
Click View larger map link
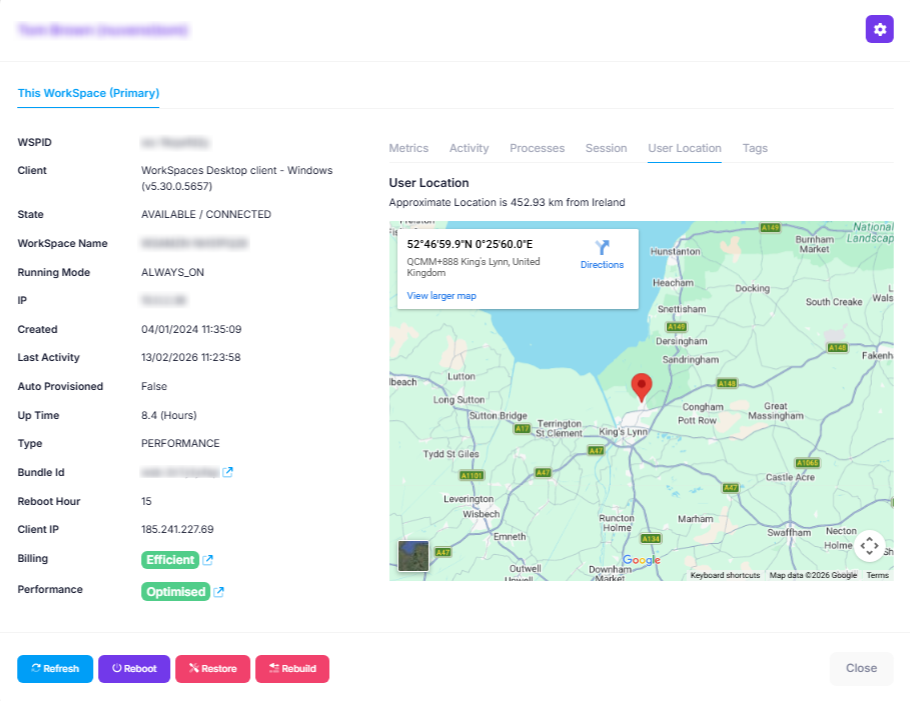(441, 296)
